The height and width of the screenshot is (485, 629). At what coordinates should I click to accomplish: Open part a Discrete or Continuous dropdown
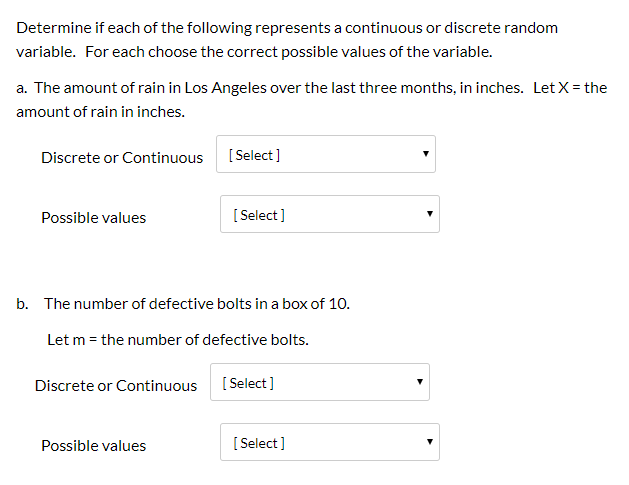pos(326,154)
